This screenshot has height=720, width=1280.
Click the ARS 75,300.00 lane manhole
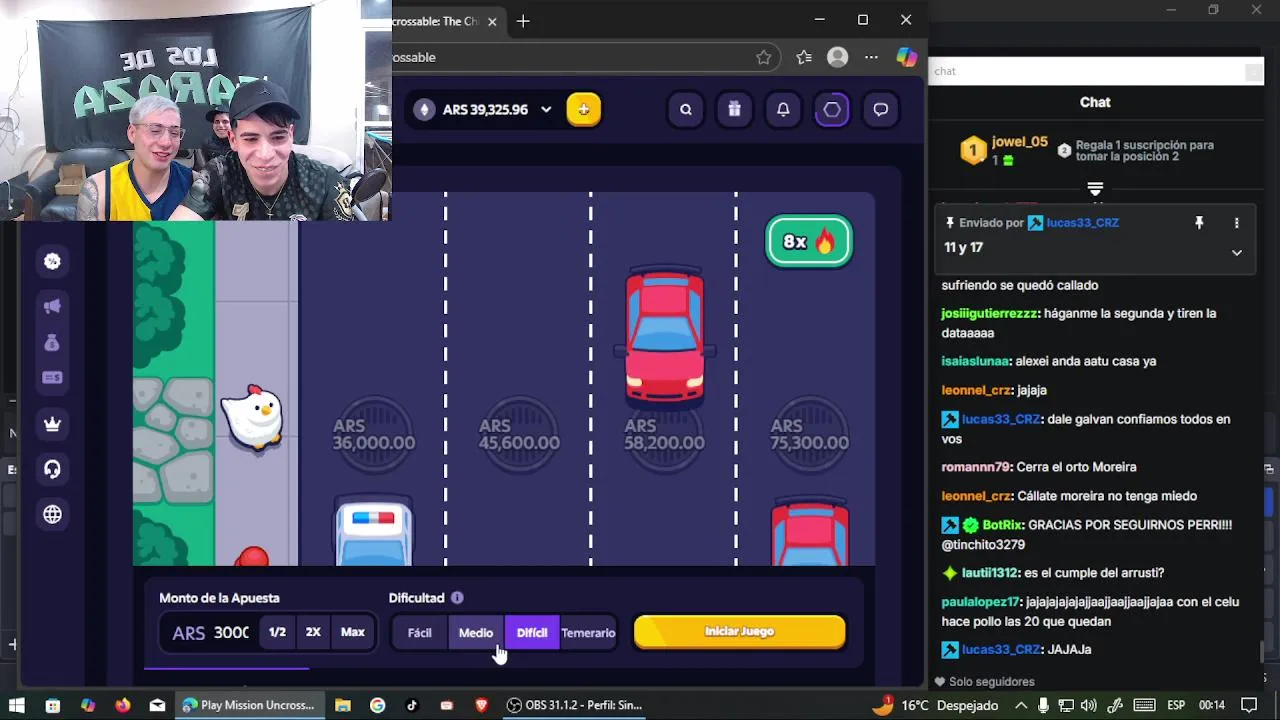point(810,435)
